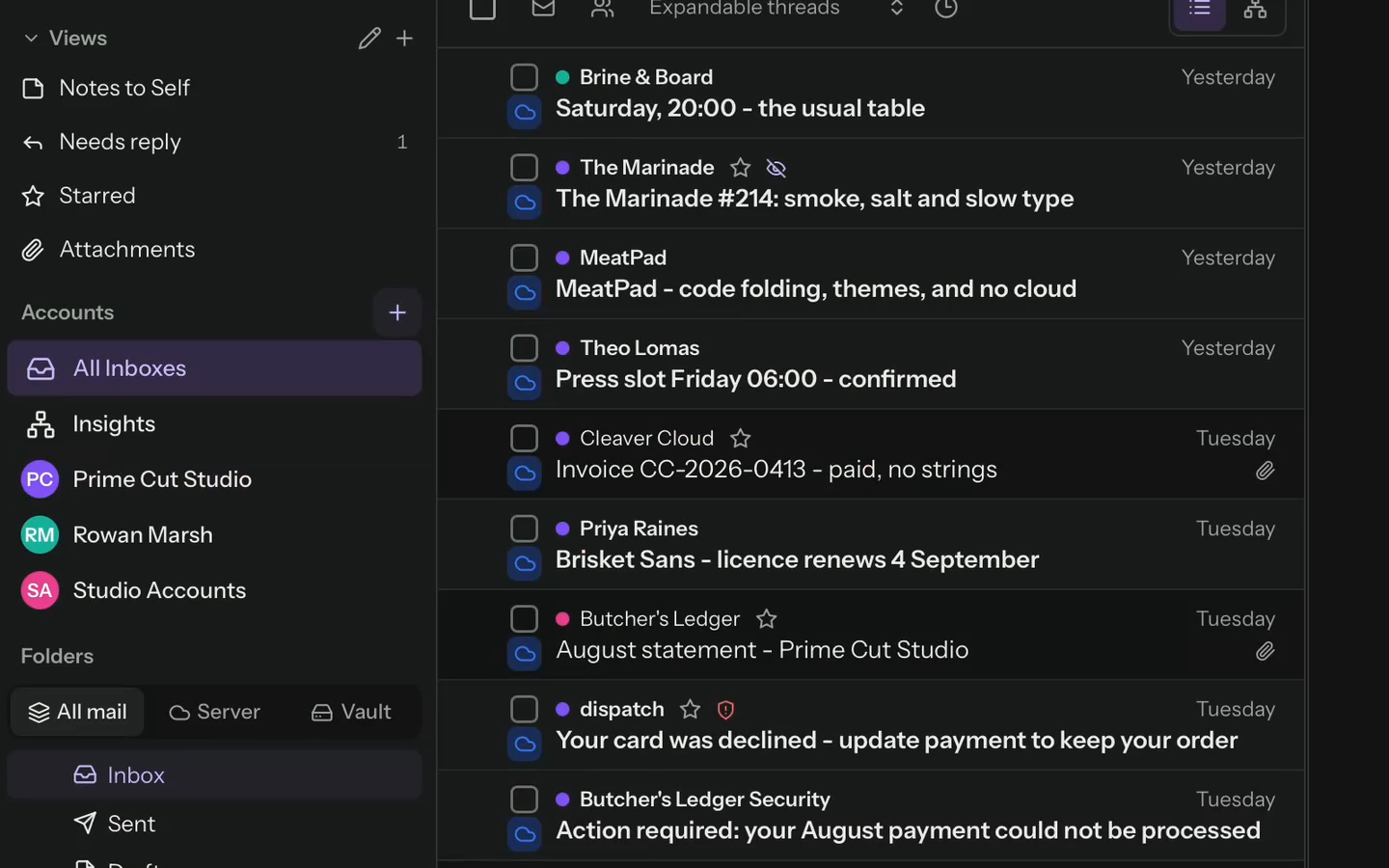The width and height of the screenshot is (1389, 868).
Task: Switch to the Server folder tab
Action: (x=214, y=712)
